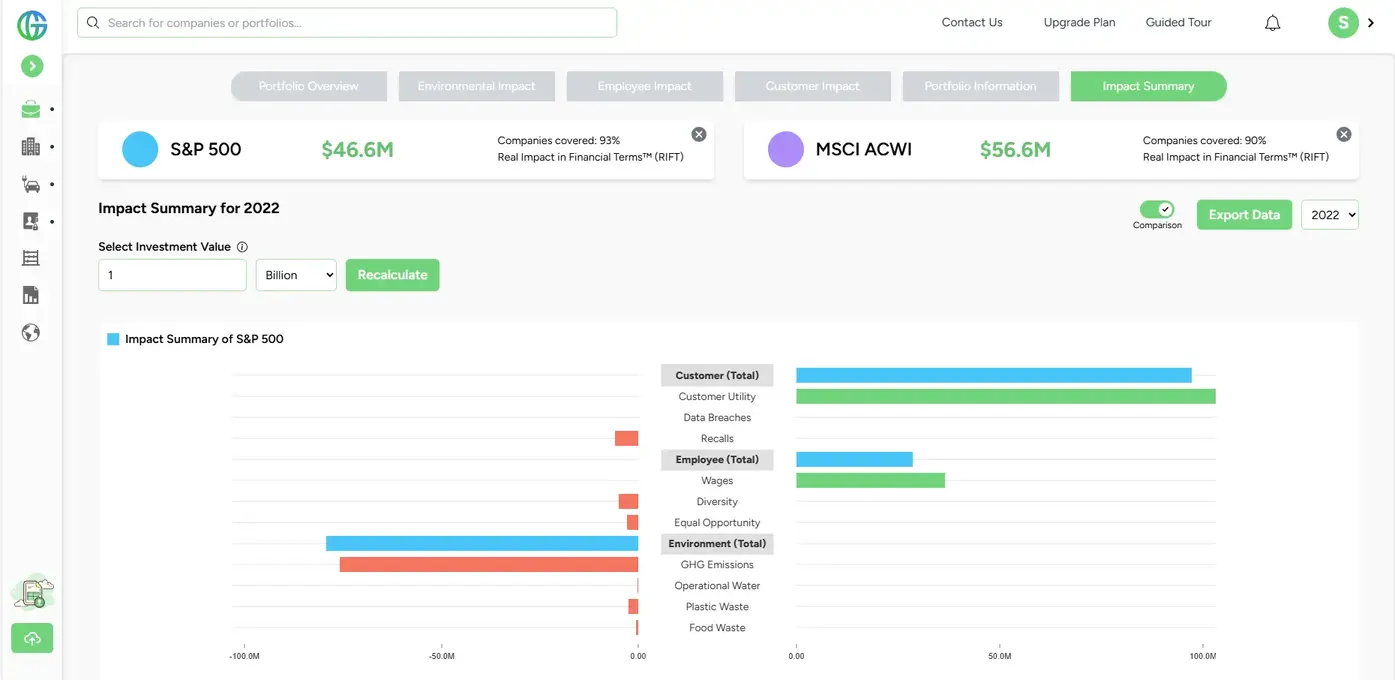Click the Wages label

click(717, 481)
